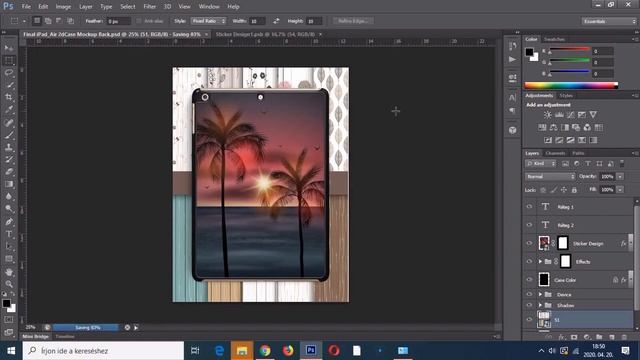Select the Lasso tool

[x=9, y=73]
